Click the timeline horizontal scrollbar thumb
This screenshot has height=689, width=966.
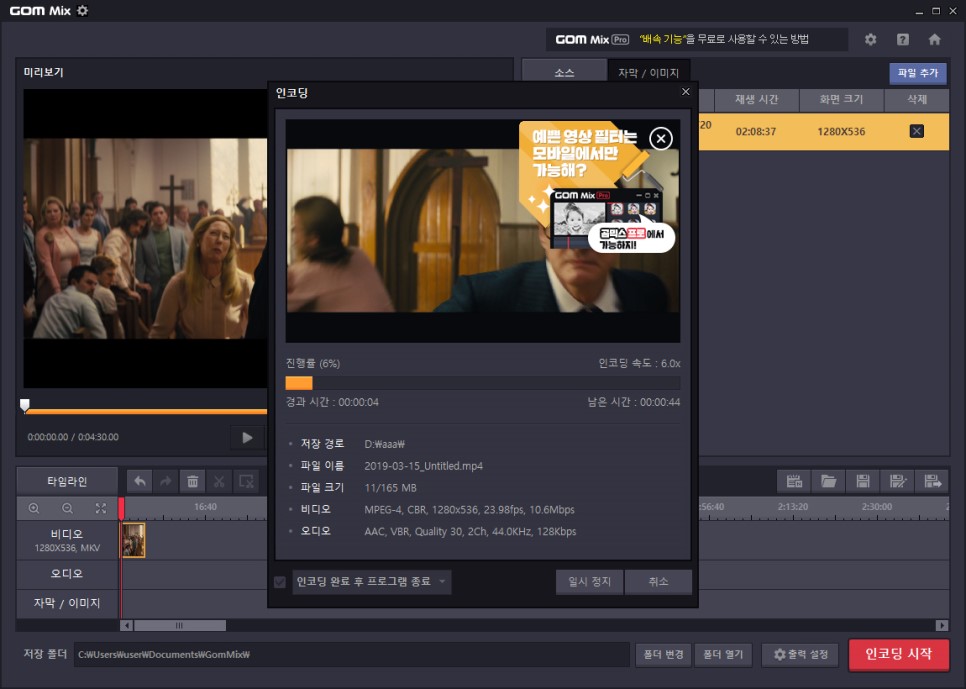point(180,626)
